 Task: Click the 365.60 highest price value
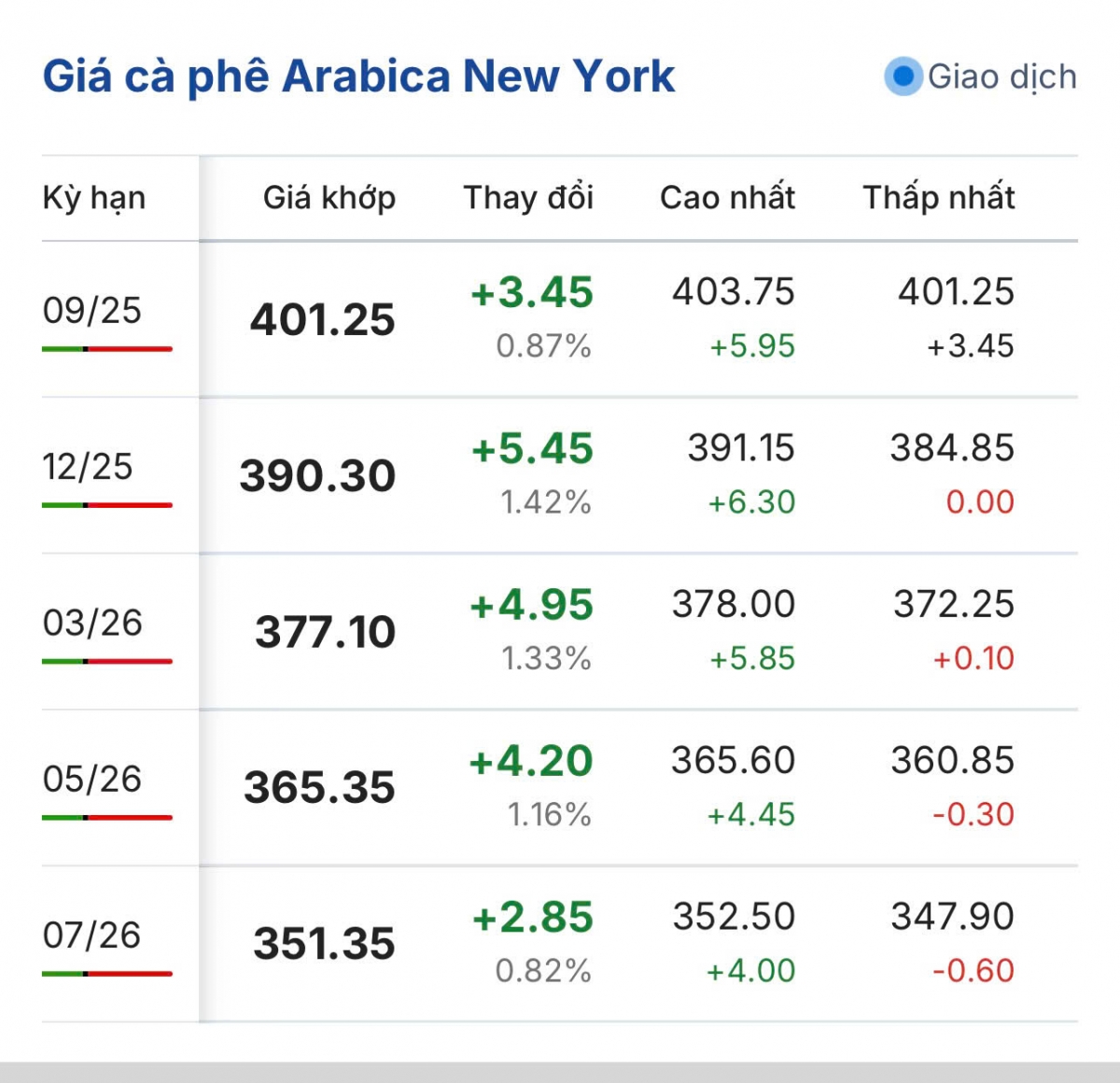pos(734,760)
